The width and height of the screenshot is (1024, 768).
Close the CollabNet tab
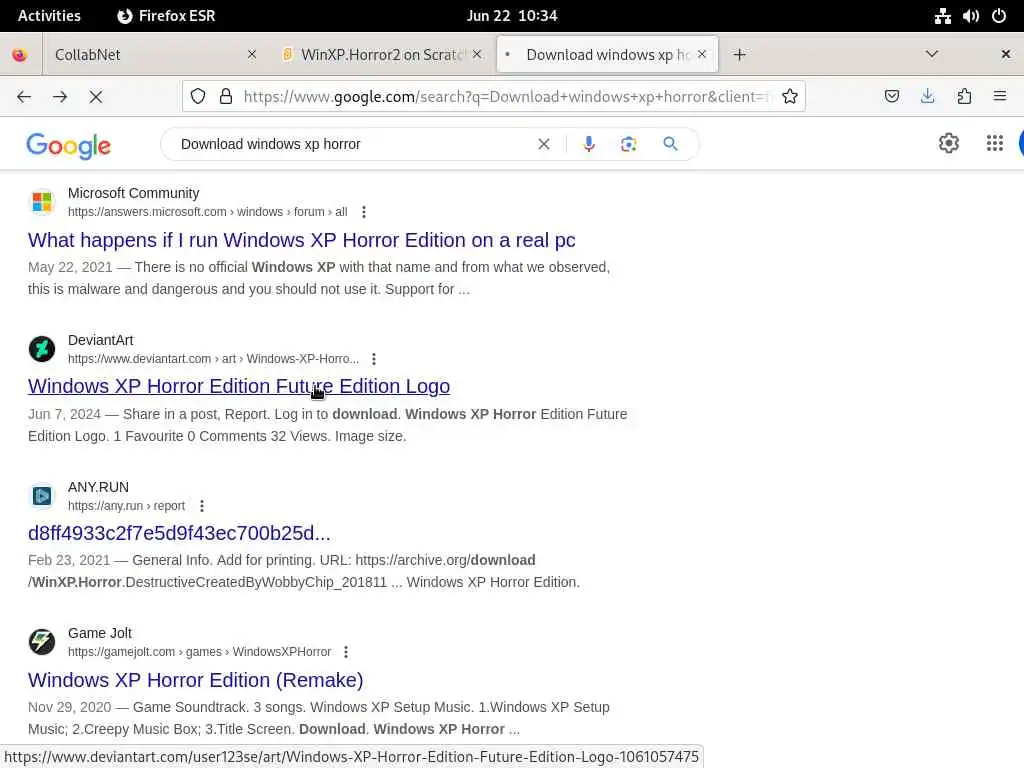[x=252, y=55]
